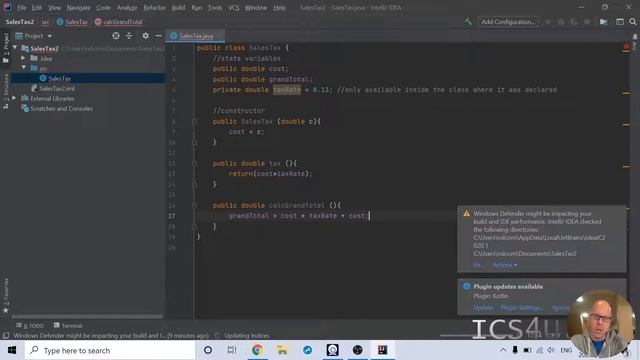Open Add Configuration dropdown
The width and height of the screenshot is (640, 360).
pos(508,22)
